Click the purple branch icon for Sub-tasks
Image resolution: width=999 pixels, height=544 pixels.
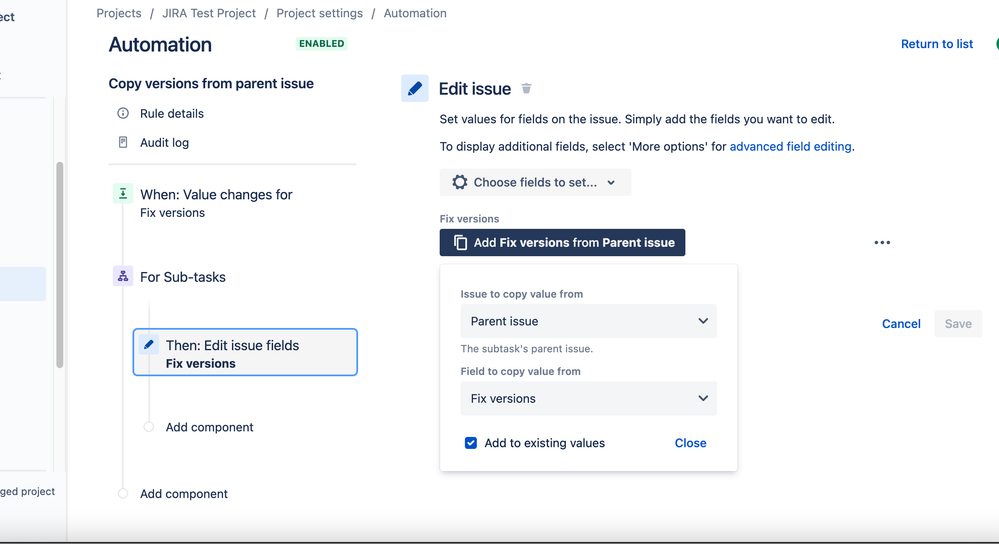pos(123,276)
